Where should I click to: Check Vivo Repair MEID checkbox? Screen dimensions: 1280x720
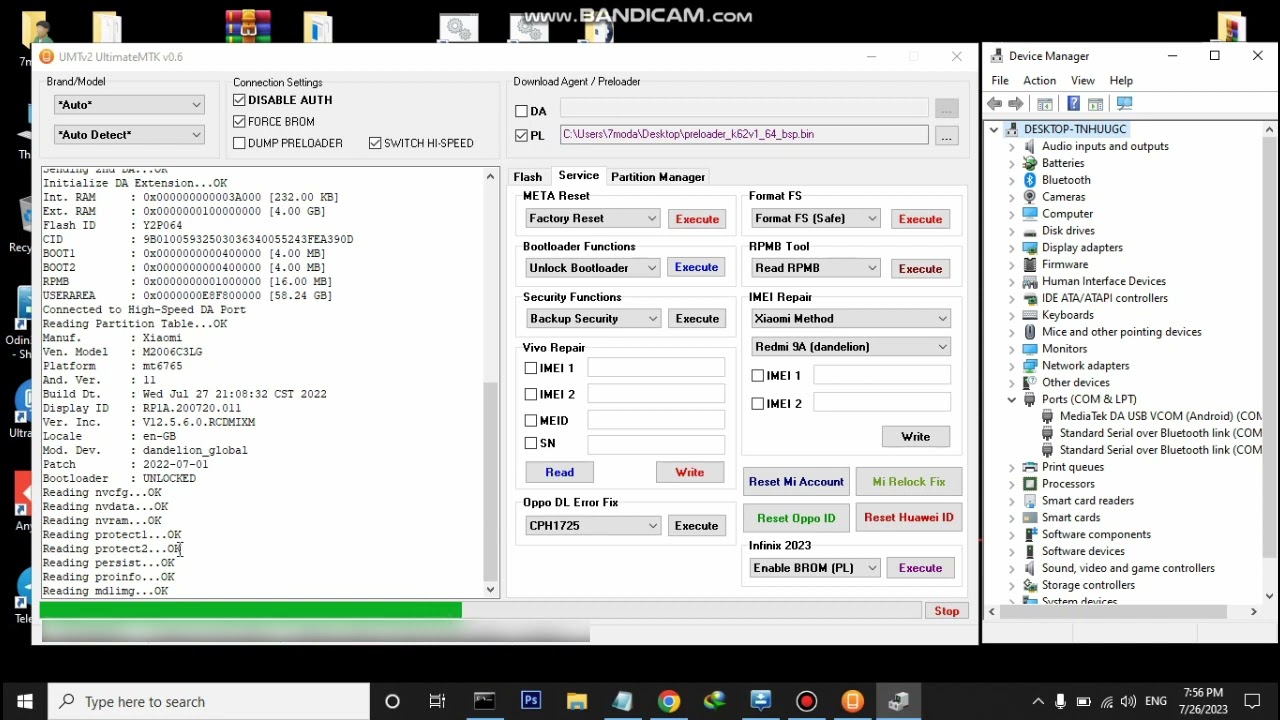(531, 421)
